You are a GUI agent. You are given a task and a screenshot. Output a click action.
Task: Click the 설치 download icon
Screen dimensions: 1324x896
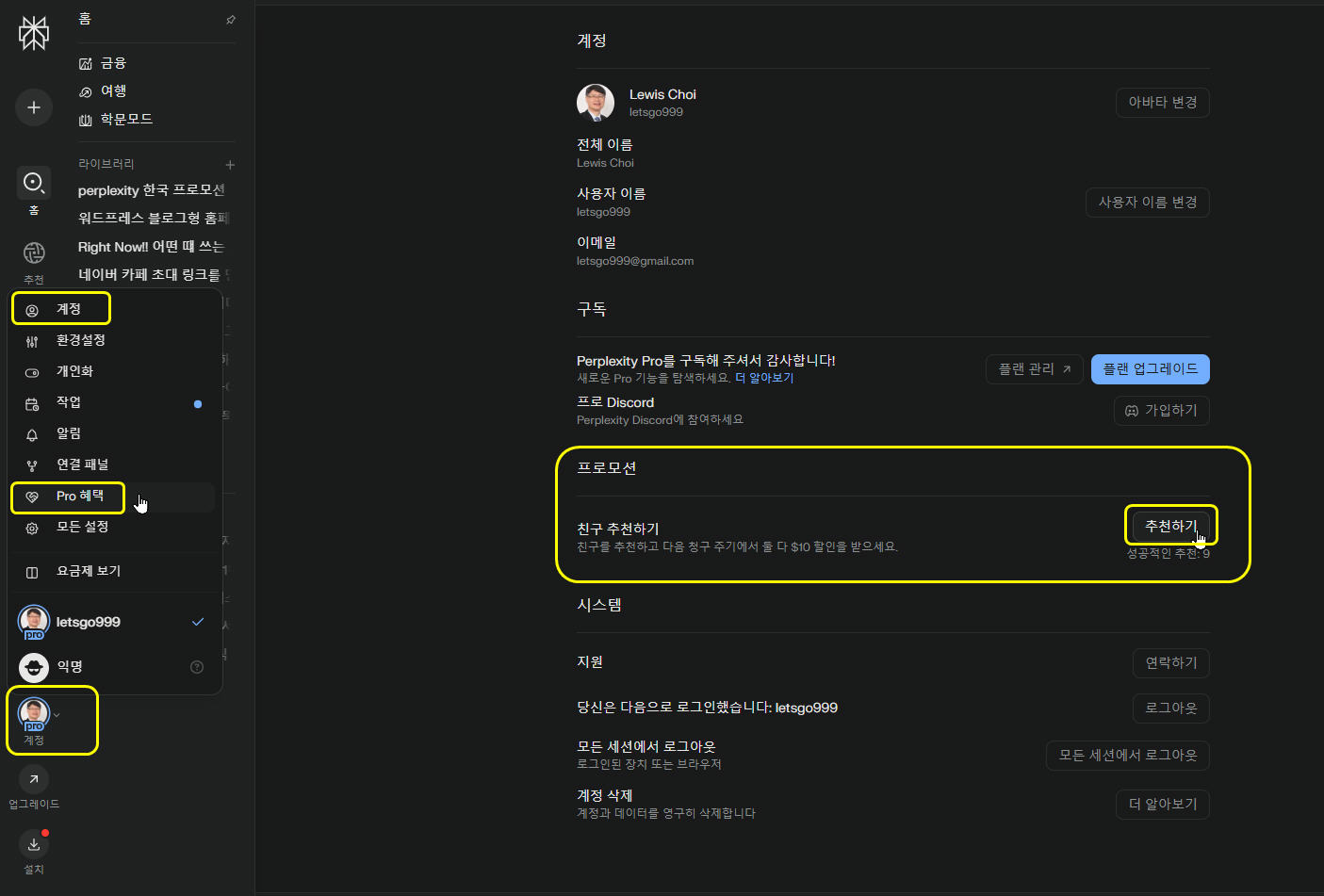(34, 844)
